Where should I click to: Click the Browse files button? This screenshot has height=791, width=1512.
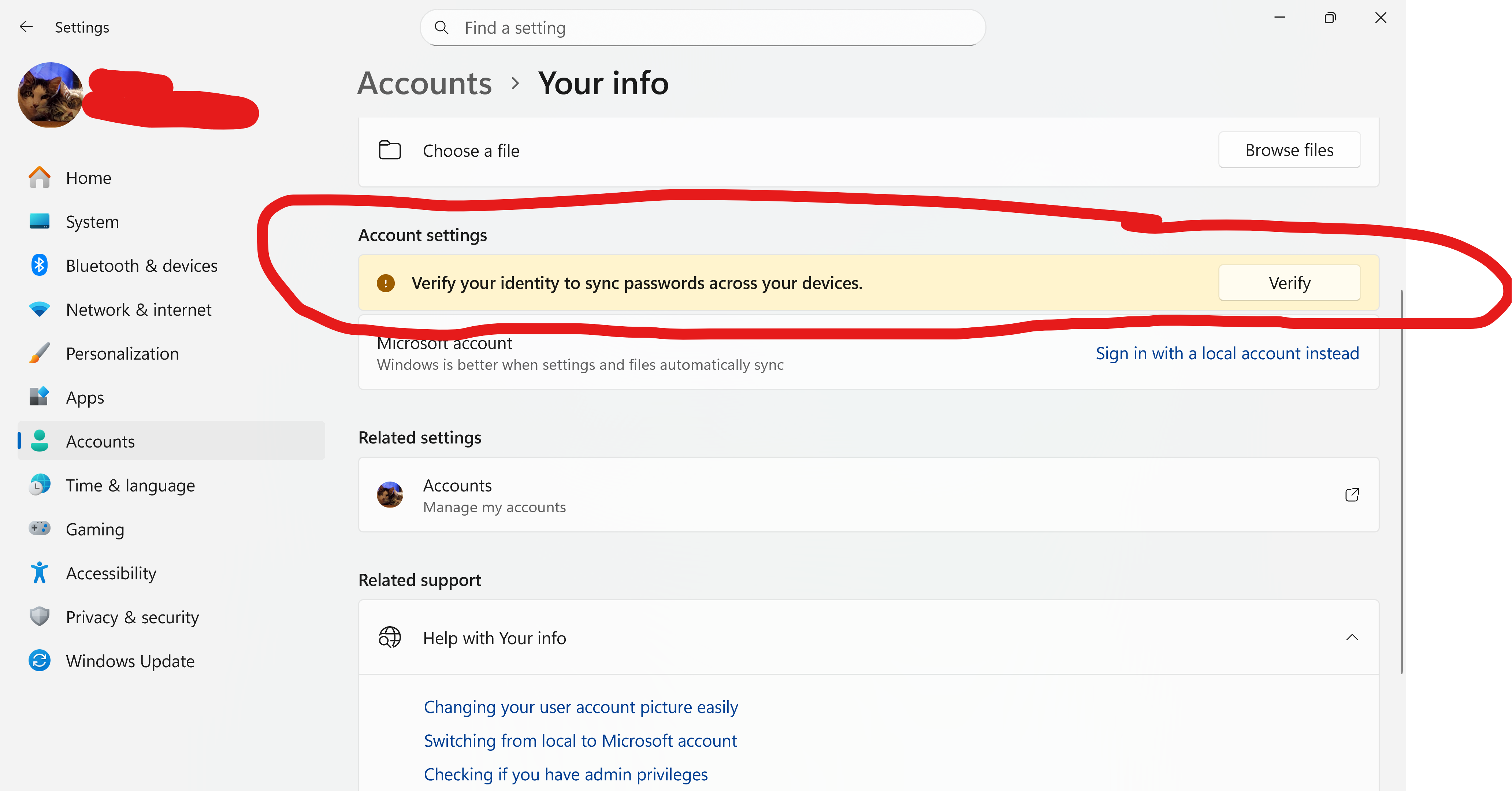(x=1289, y=150)
